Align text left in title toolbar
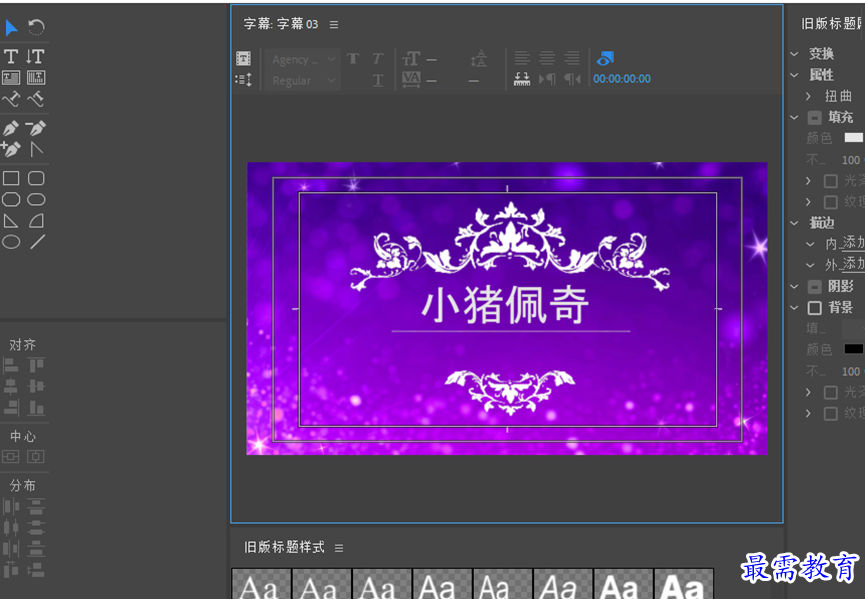Screen dimensions: 865x599 522,57
